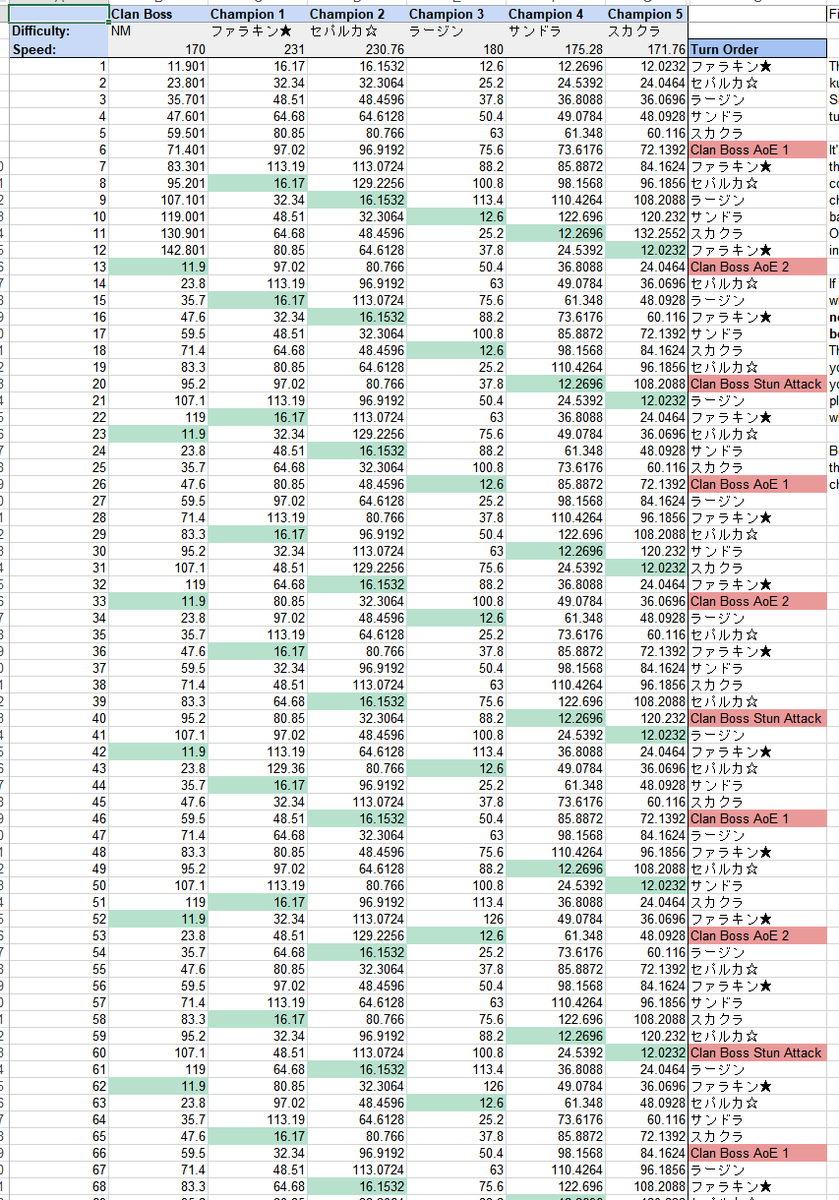Viewport: 839px width, 1200px height.
Task: Select the "Turn Order" header cell
Action: click(x=757, y=49)
